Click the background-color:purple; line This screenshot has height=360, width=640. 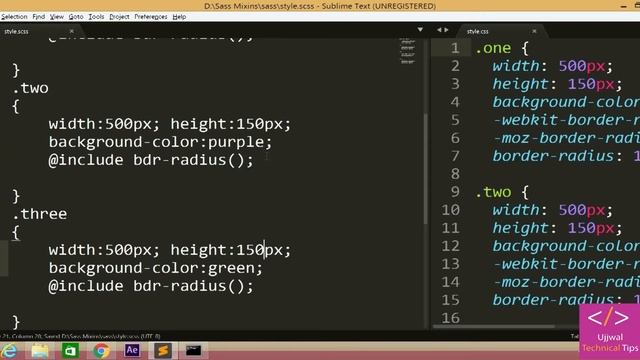(x=160, y=142)
